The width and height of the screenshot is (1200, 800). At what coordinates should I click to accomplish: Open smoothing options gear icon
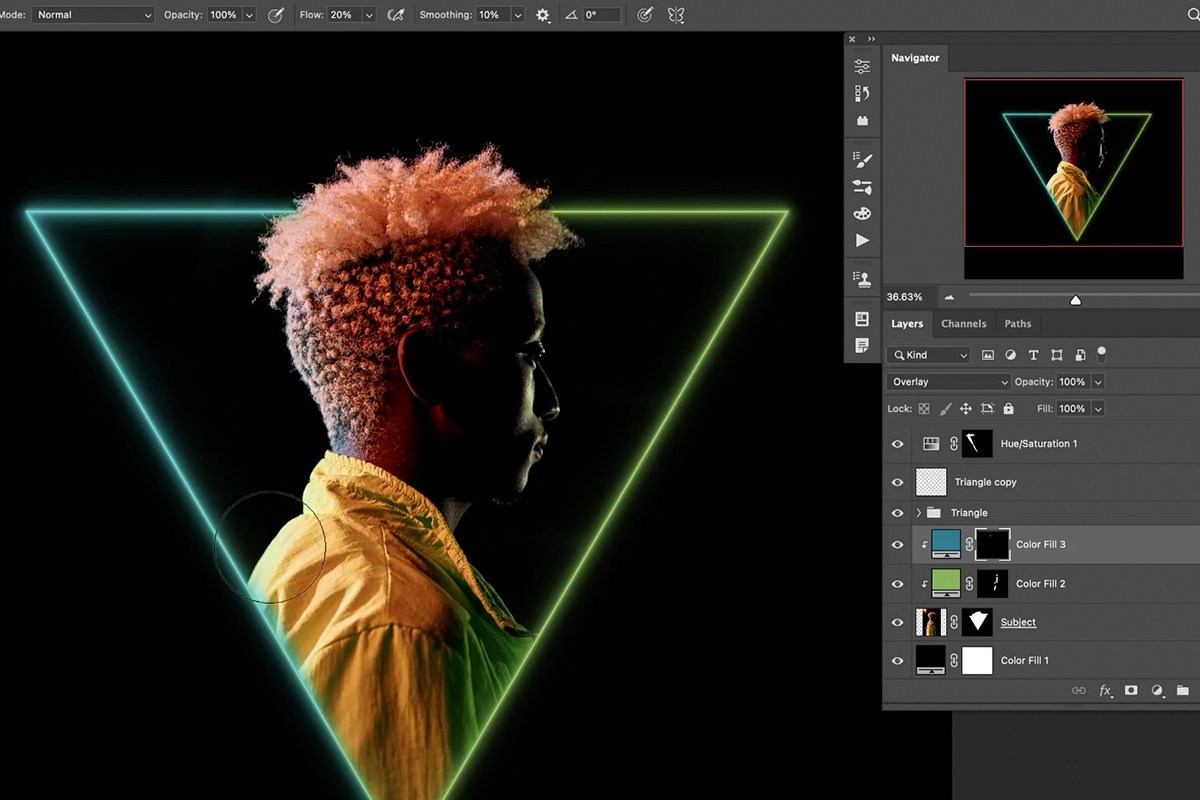[x=543, y=15]
